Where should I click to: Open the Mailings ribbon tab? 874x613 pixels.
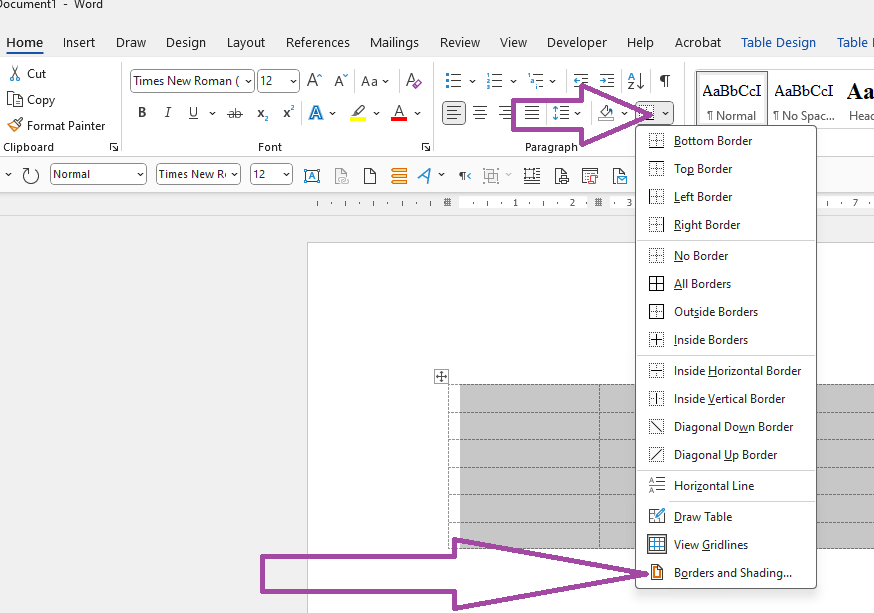pos(394,42)
